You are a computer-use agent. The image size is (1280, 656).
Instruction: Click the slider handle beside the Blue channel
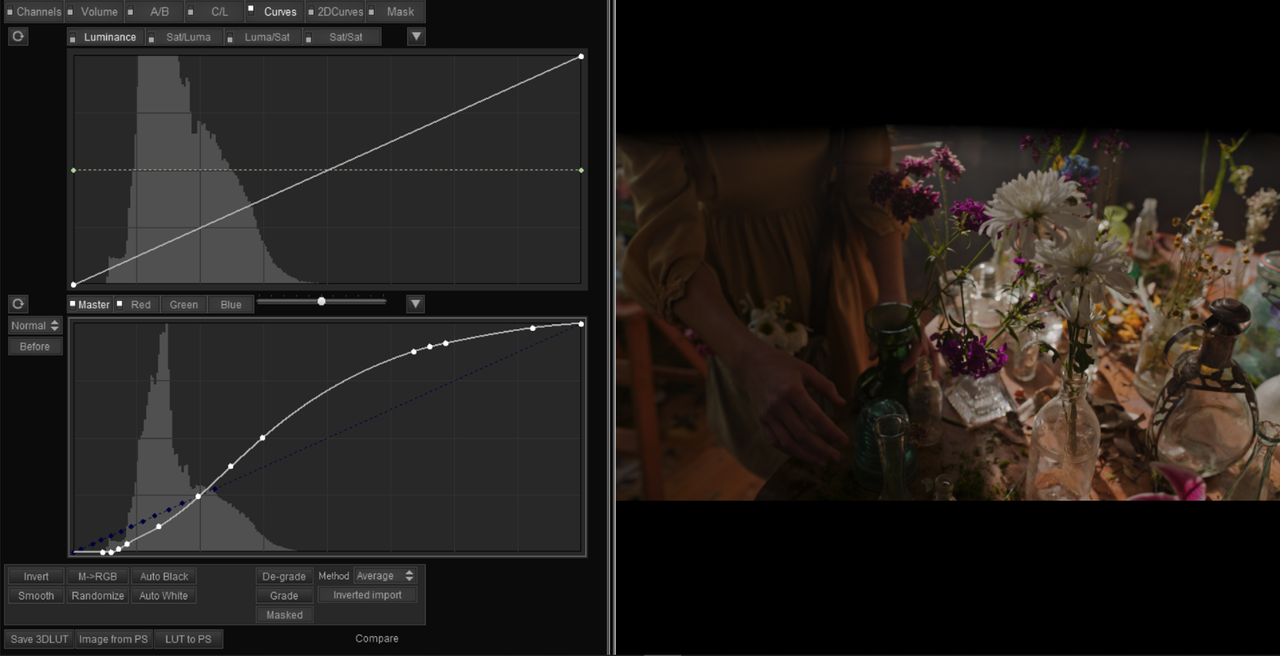pyautogui.click(x=321, y=300)
